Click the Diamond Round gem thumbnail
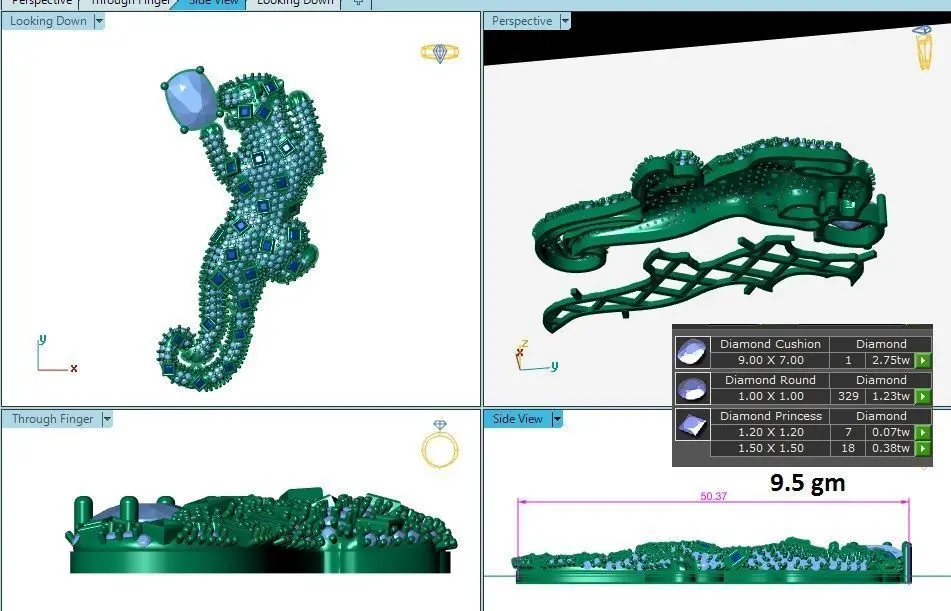951x611 pixels. pyautogui.click(x=692, y=388)
